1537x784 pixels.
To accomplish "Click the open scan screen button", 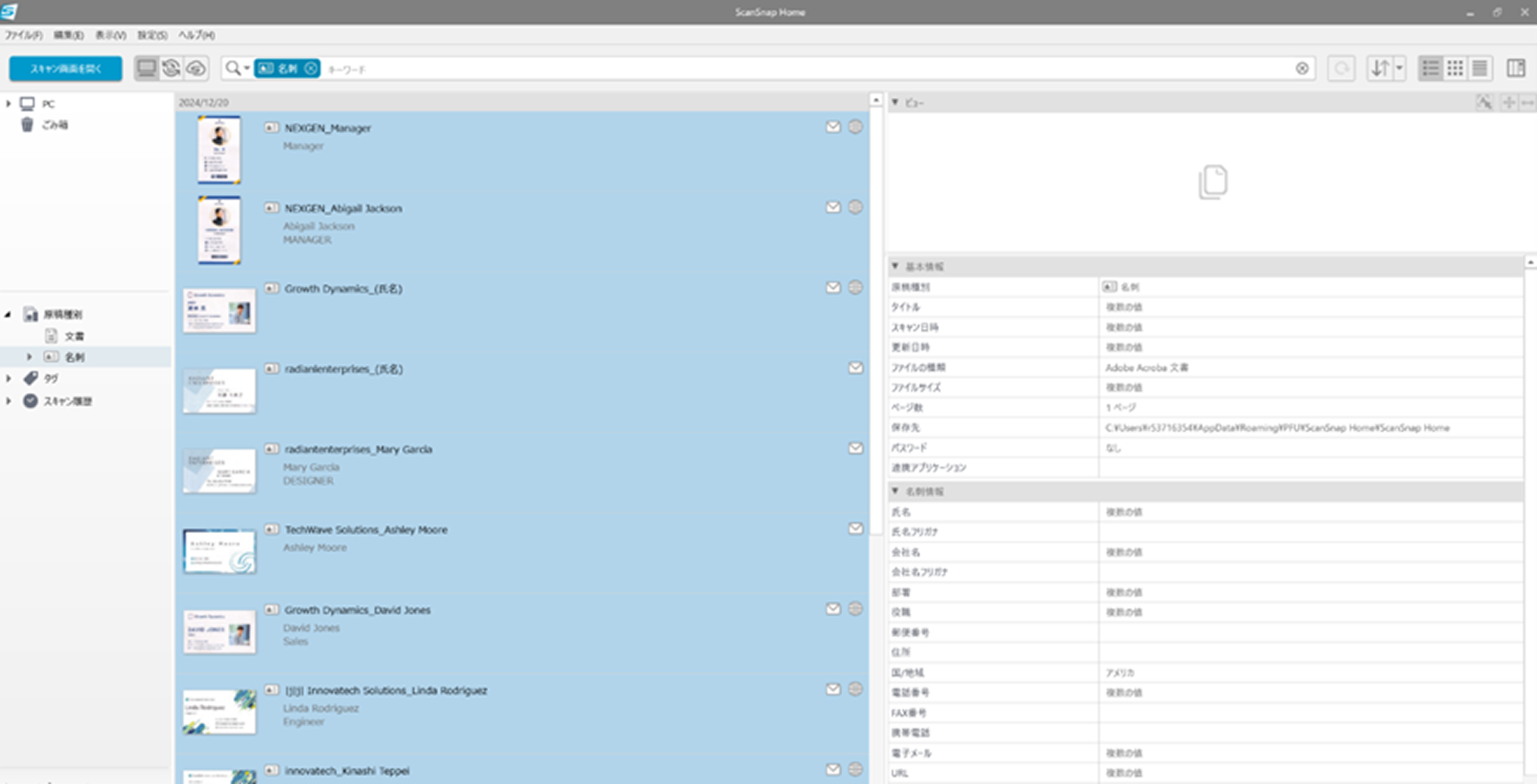I will pos(66,69).
